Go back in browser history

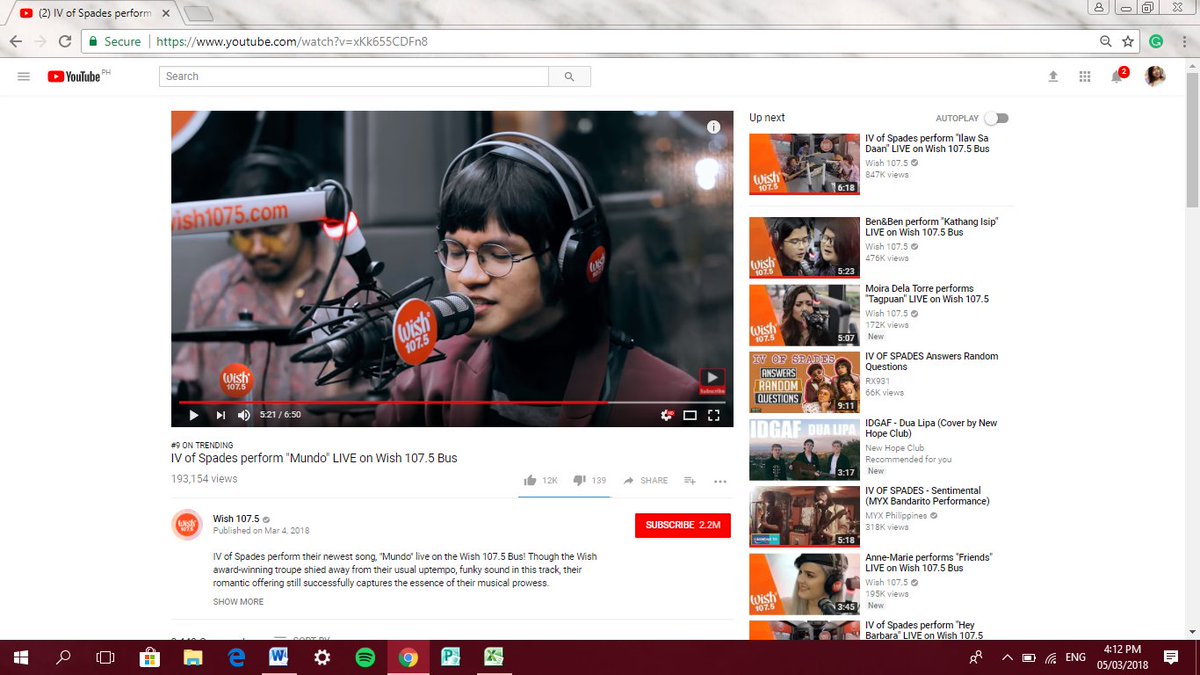16,41
